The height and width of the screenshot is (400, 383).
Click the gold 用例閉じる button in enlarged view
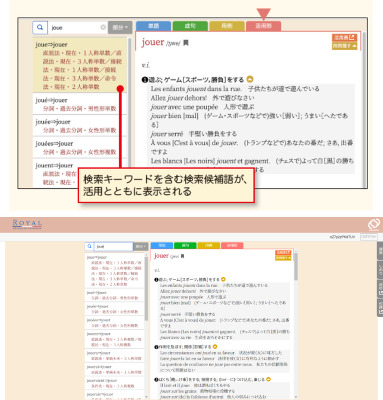pos(344,46)
